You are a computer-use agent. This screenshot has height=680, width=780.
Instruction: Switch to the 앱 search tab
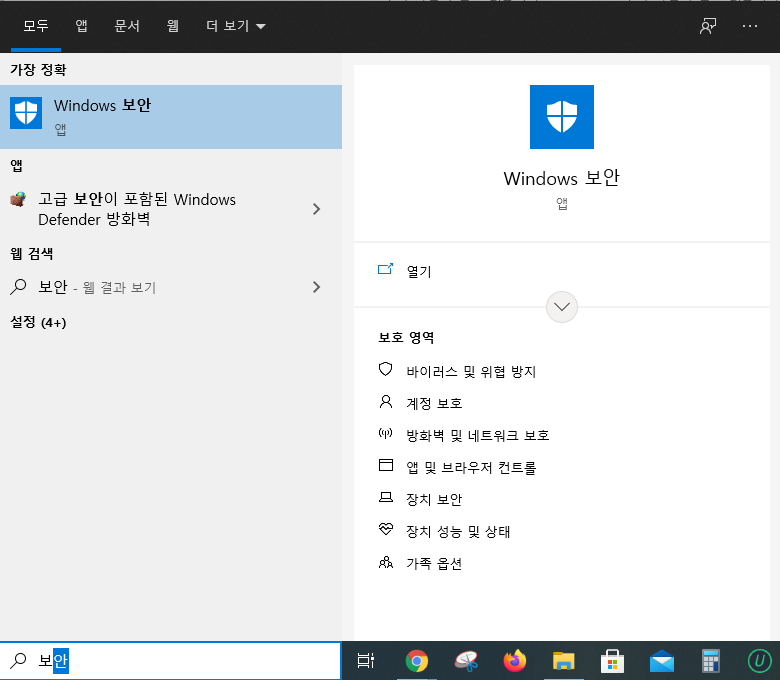point(82,26)
